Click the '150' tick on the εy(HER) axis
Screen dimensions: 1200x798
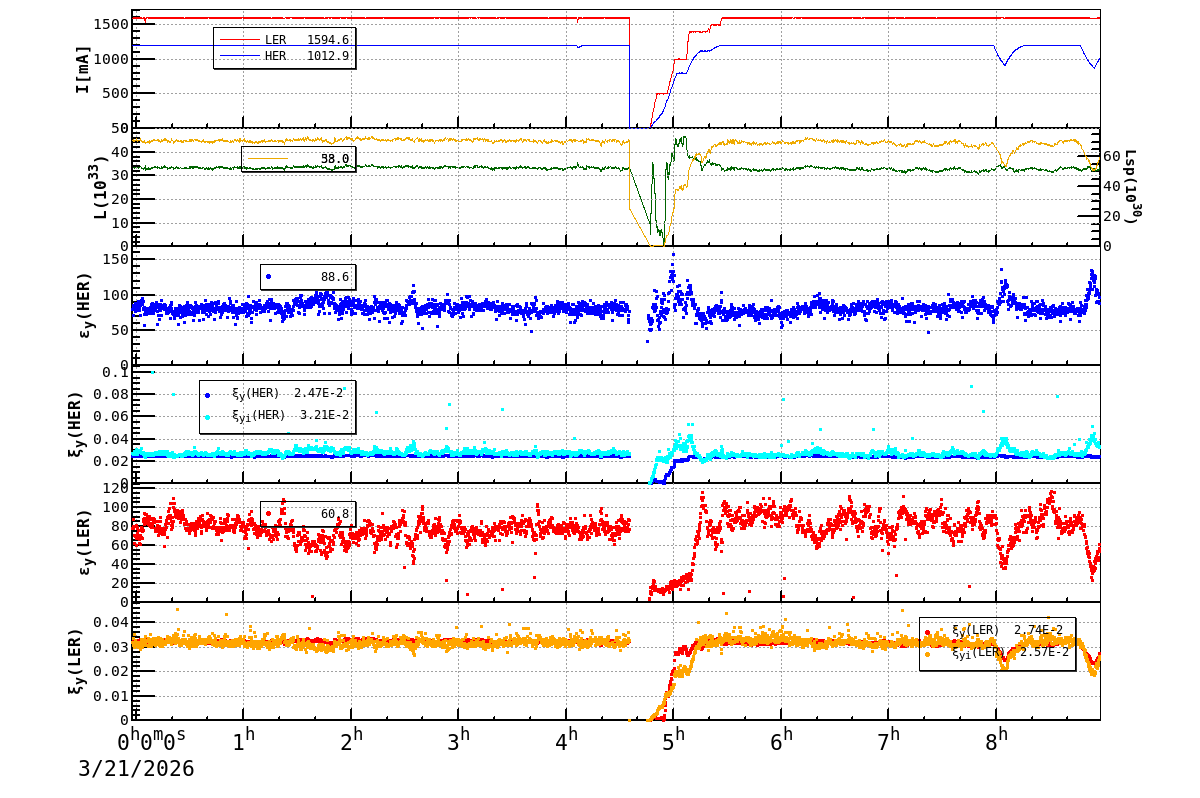(x=114, y=260)
